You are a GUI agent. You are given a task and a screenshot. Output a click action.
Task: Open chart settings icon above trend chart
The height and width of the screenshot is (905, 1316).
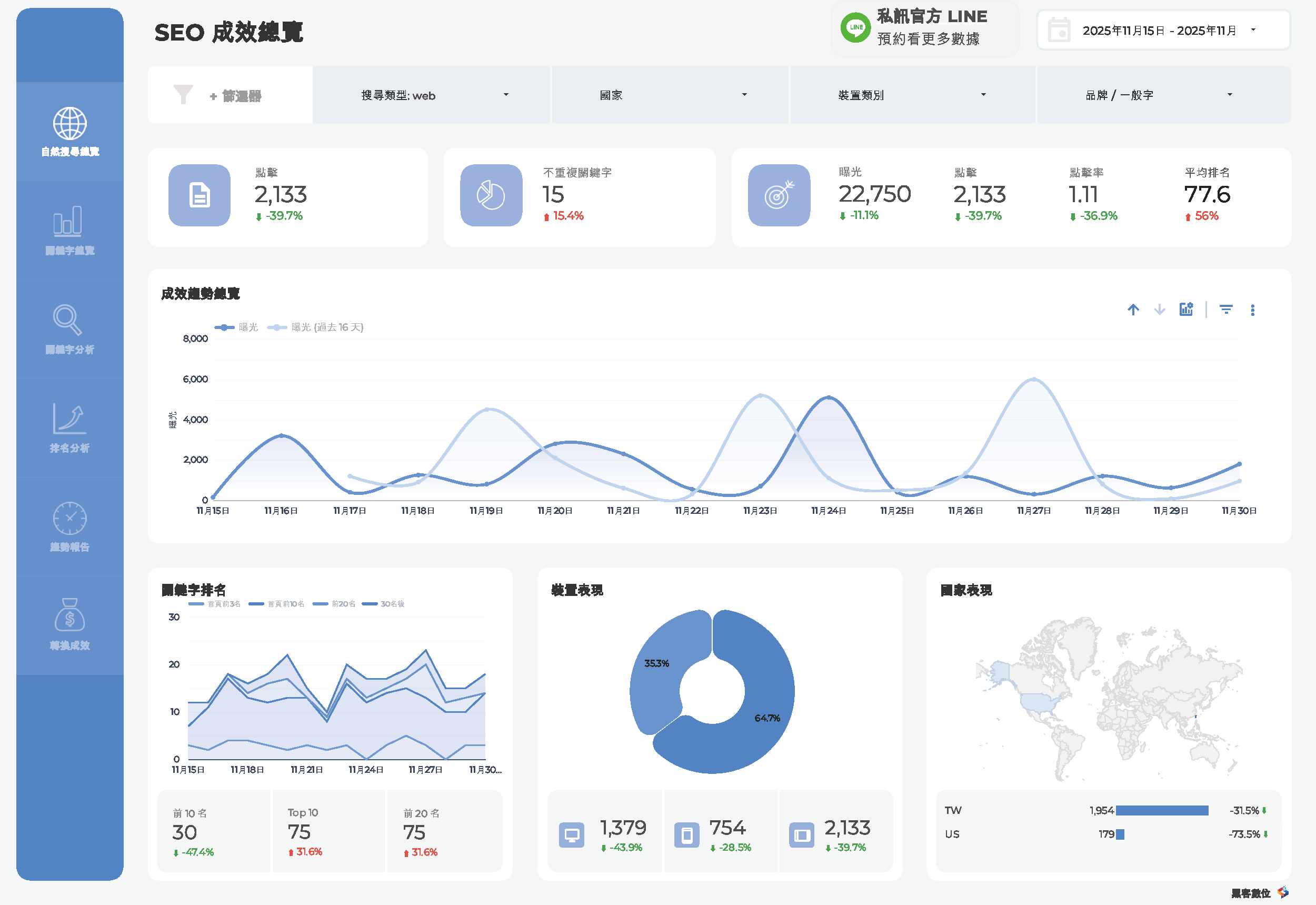pyautogui.click(x=1186, y=310)
